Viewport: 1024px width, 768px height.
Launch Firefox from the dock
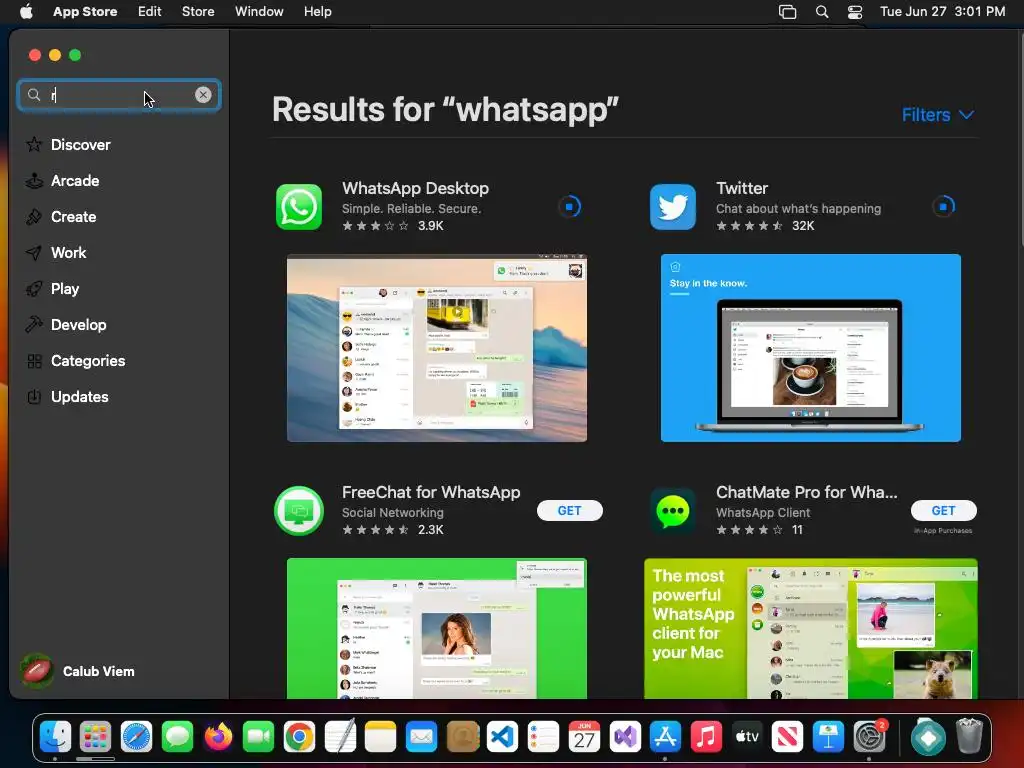(x=218, y=737)
